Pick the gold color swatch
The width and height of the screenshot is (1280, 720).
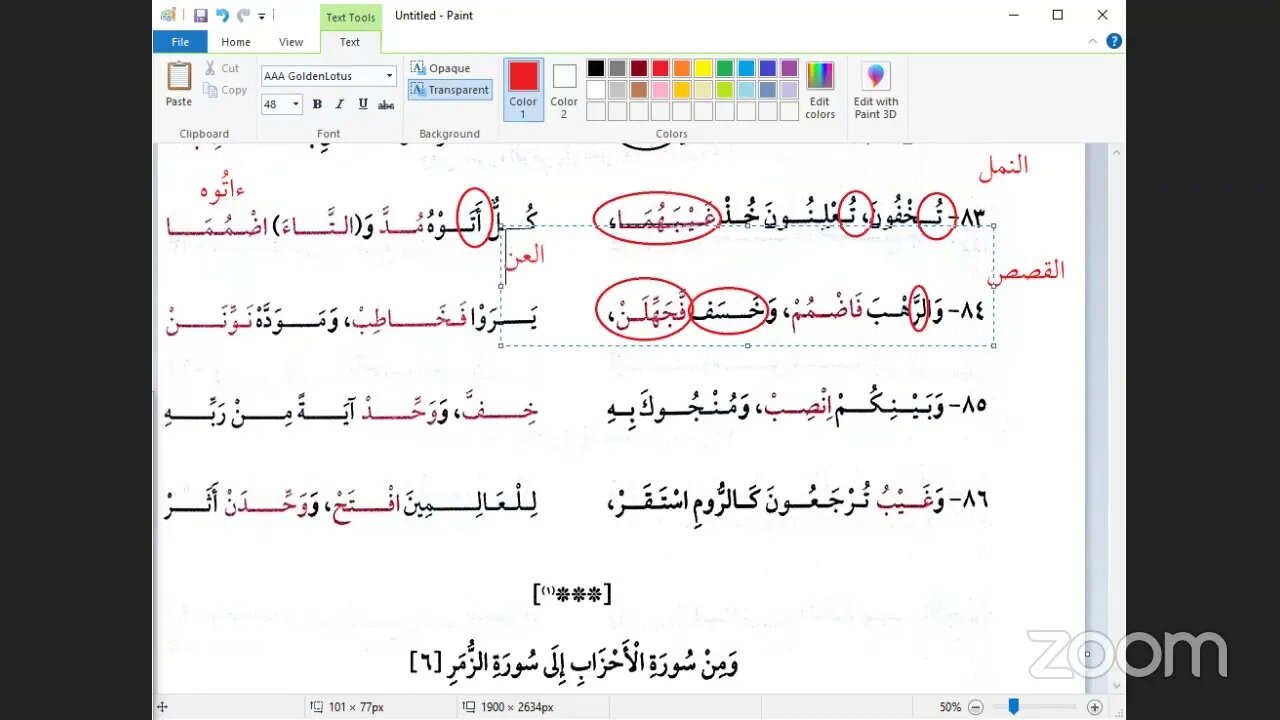coord(682,90)
